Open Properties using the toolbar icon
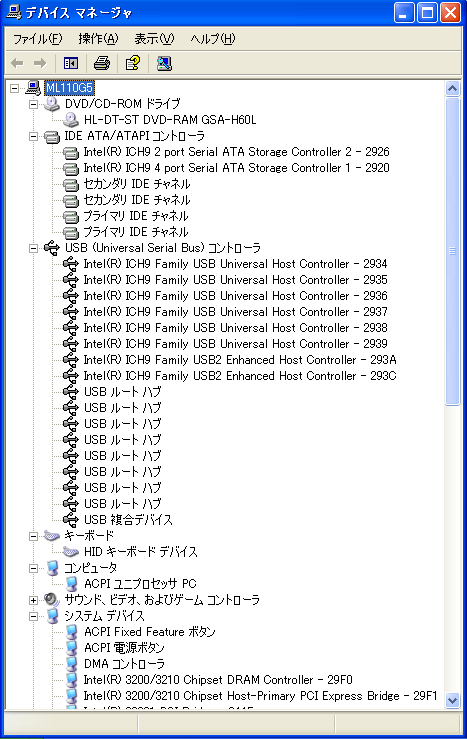This screenshot has height=739, width=467. [133, 63]
